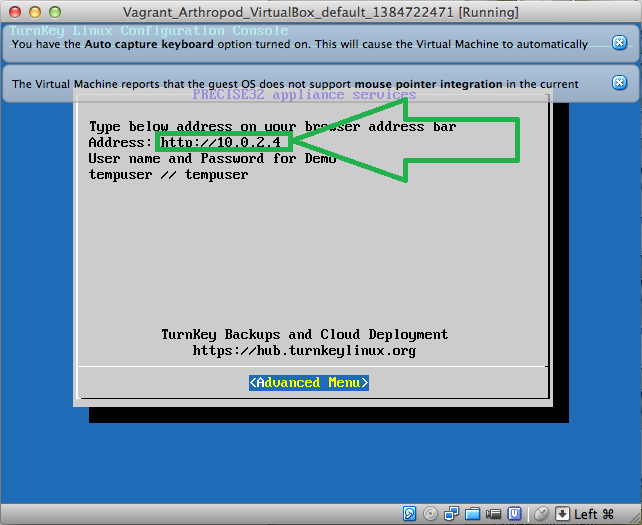Click the virtualization CPU chip icon

514,513
